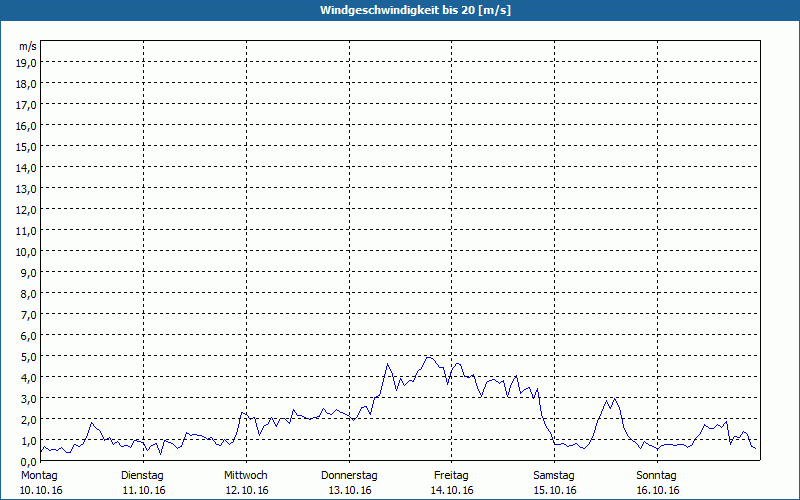Click the date 15.10.16
800x500 pixels.
(x=555, y=490)
